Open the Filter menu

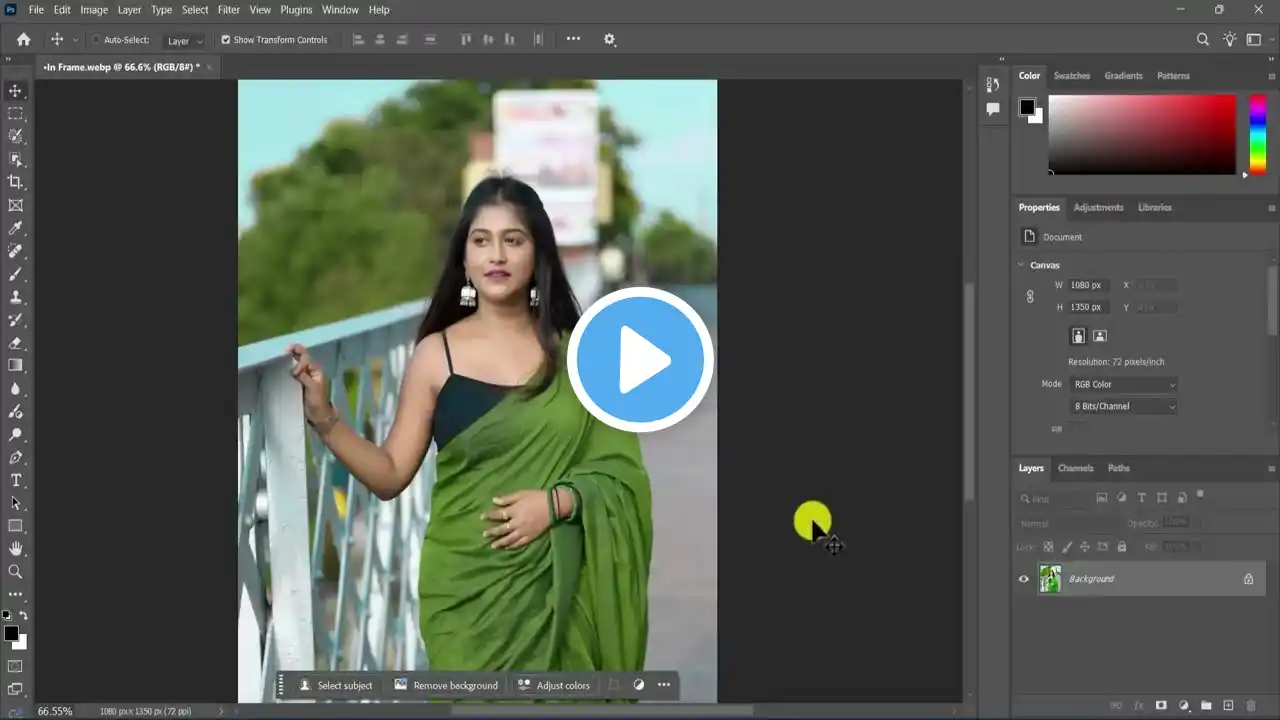coord(229,10)
